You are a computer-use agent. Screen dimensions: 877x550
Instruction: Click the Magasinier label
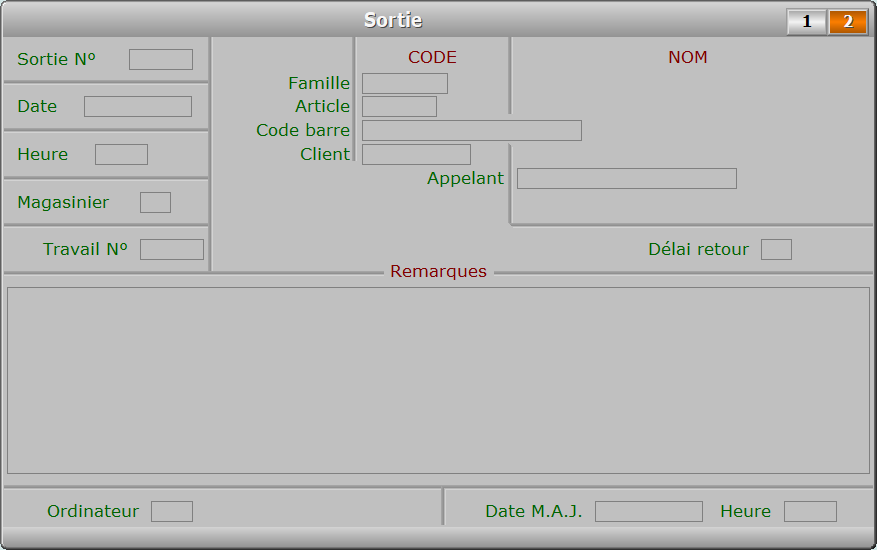coord(63,203)
